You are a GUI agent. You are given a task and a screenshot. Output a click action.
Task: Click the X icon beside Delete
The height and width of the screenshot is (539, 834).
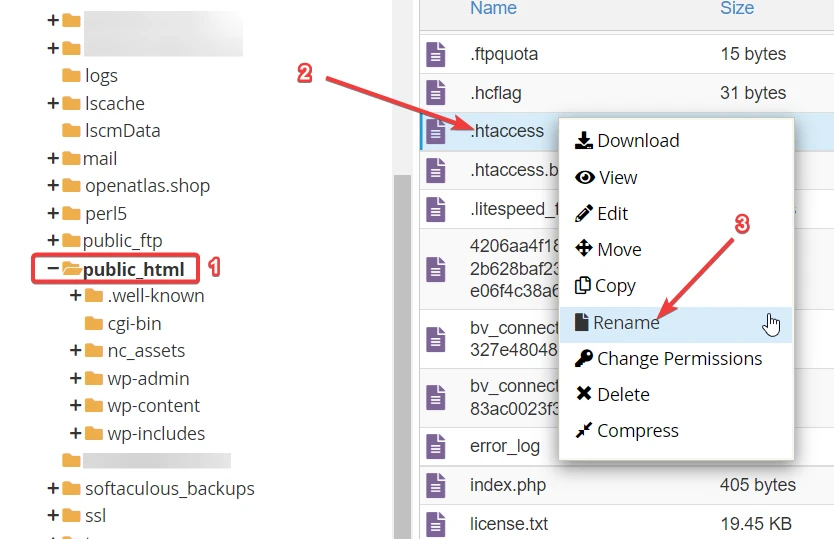click(584, 394)
